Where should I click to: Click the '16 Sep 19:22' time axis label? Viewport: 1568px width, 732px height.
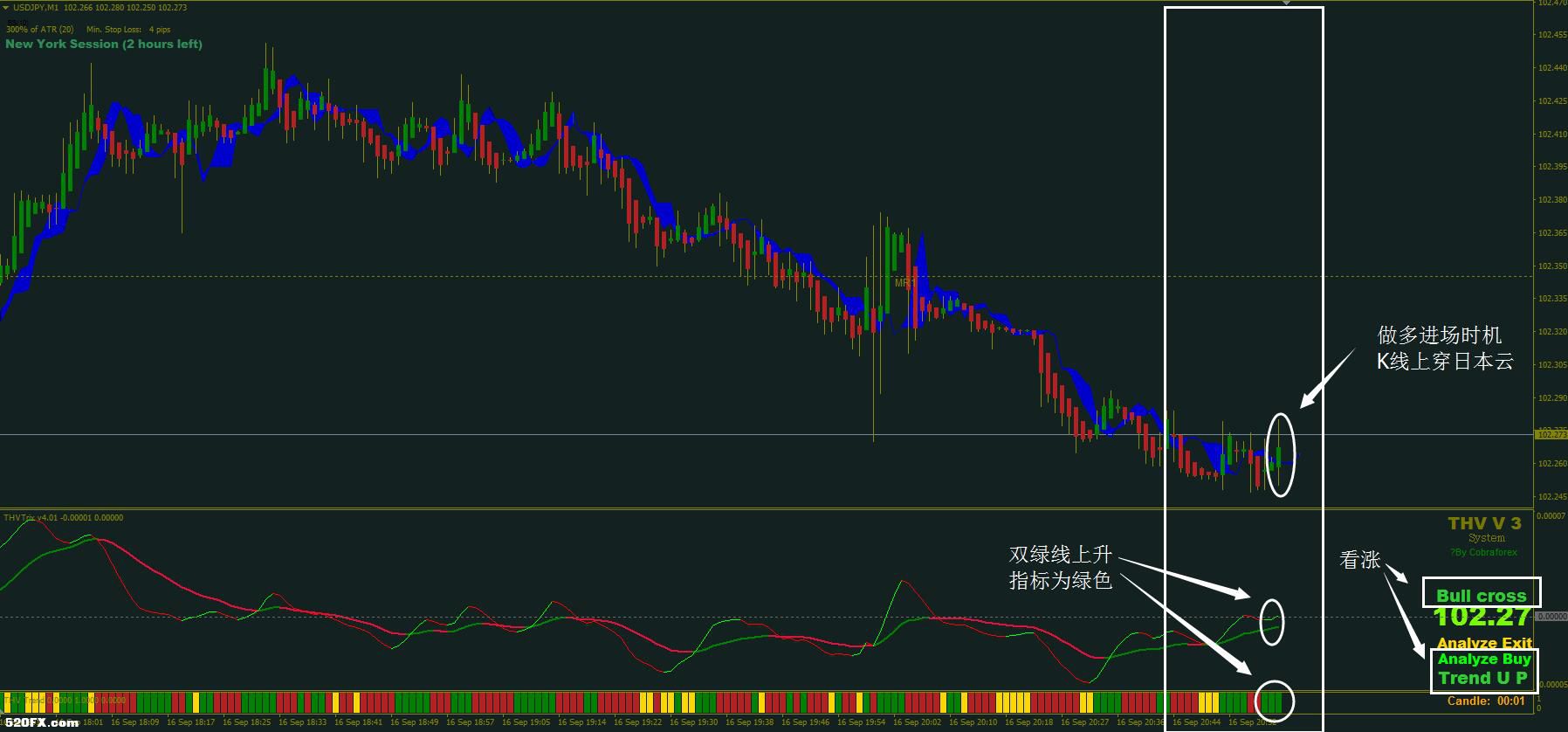[637, 722]
